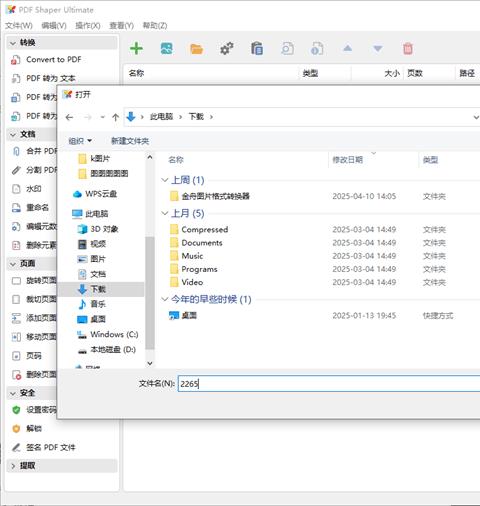Viewport: 480px width, 506px height.
Task: Expand the 提取 sidebar section
Action: [13, 466]
